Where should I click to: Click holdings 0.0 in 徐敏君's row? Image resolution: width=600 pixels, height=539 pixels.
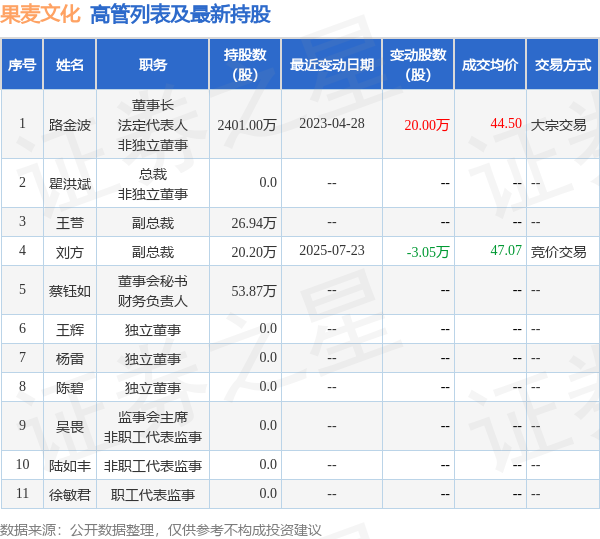click(x=268, y=493)
